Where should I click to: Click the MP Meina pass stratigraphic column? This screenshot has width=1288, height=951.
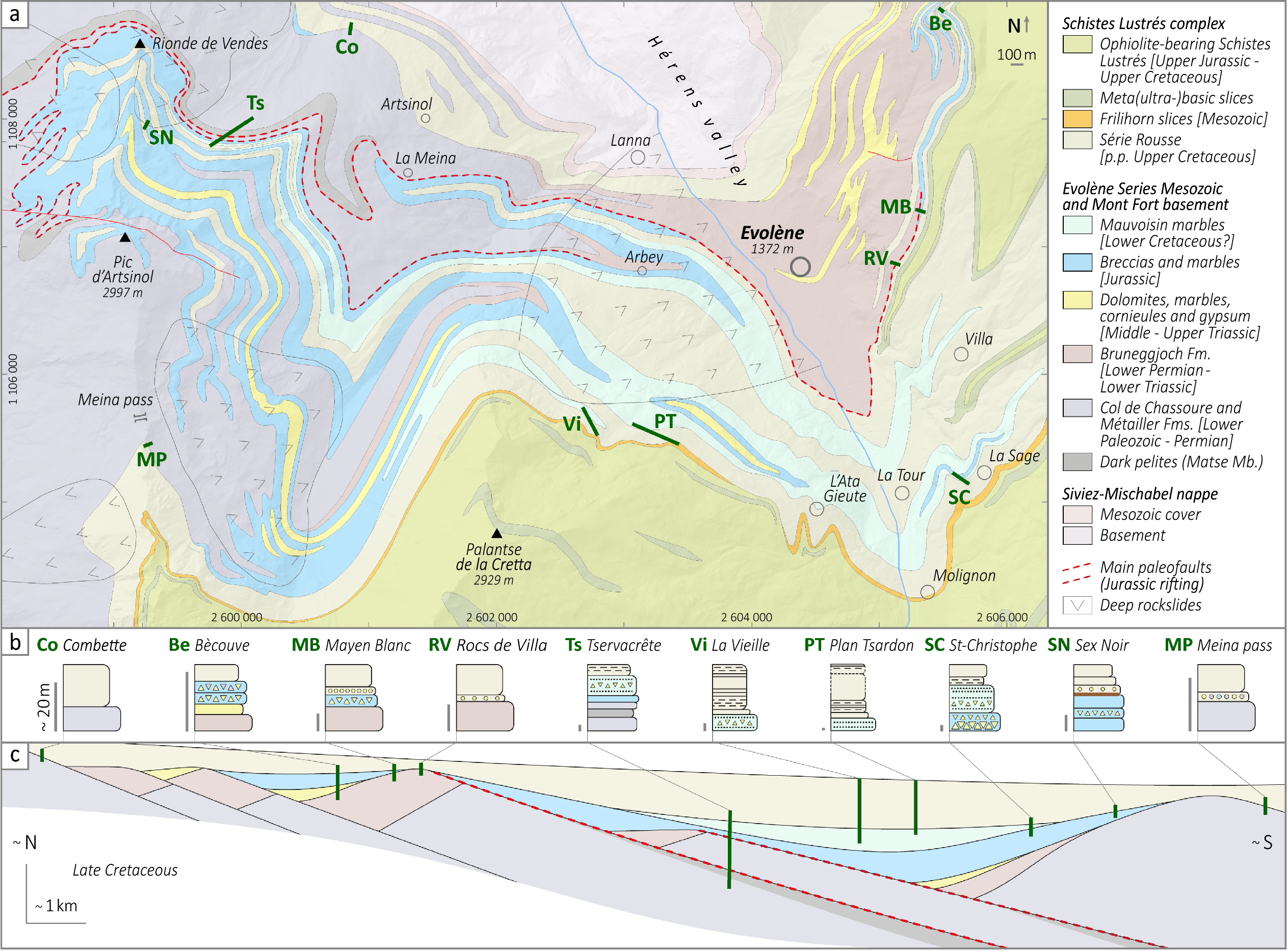(x=1226, y=698)
